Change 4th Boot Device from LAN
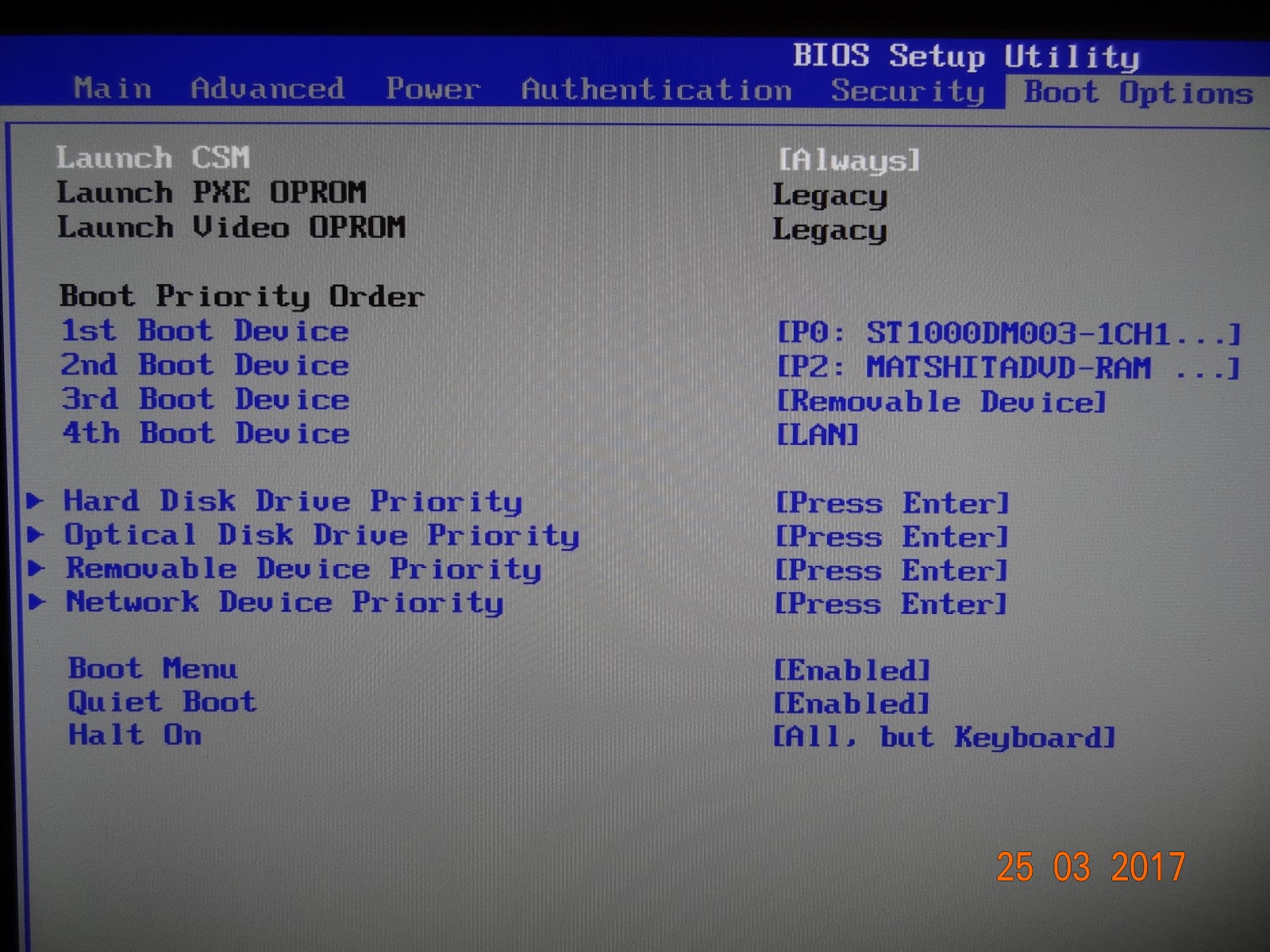 818,434
